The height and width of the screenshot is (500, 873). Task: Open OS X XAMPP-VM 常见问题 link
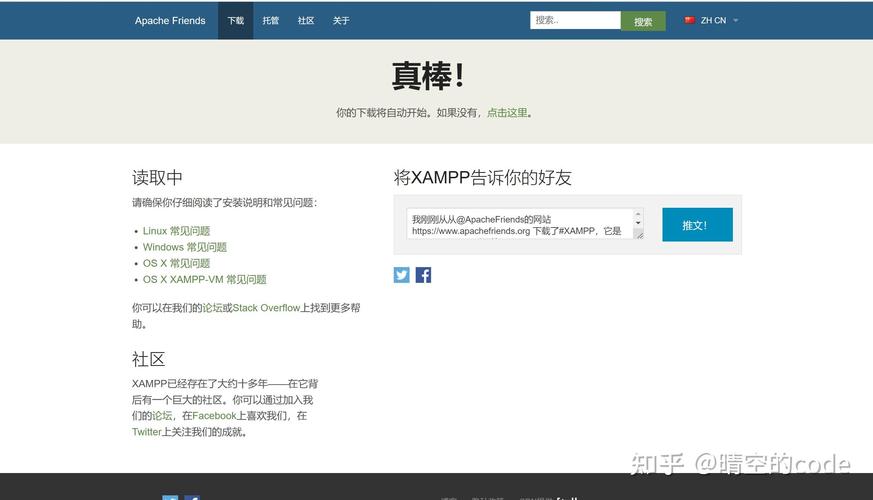point(205,279)
